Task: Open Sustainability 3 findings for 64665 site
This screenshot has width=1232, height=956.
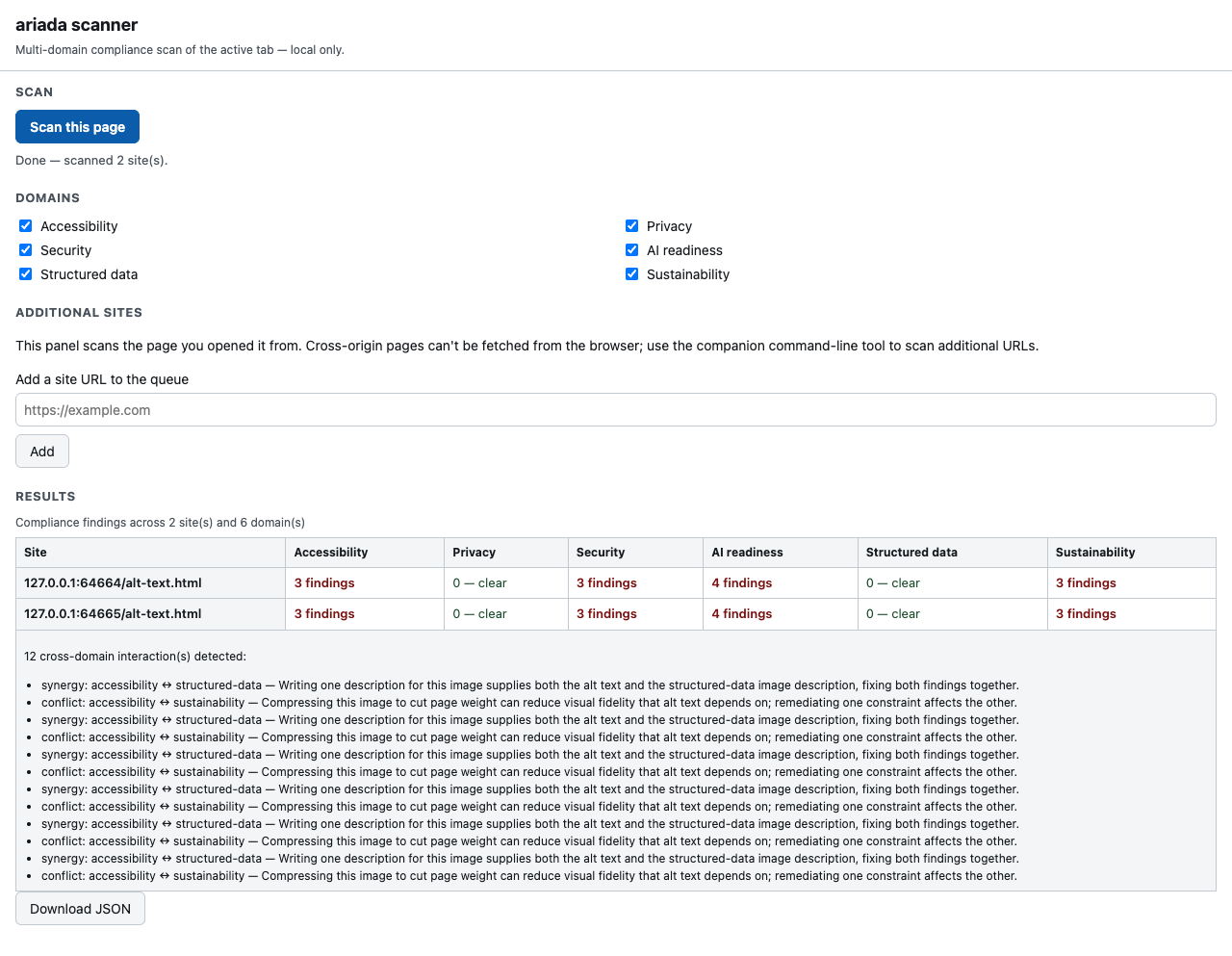Action: (1086, 614)
